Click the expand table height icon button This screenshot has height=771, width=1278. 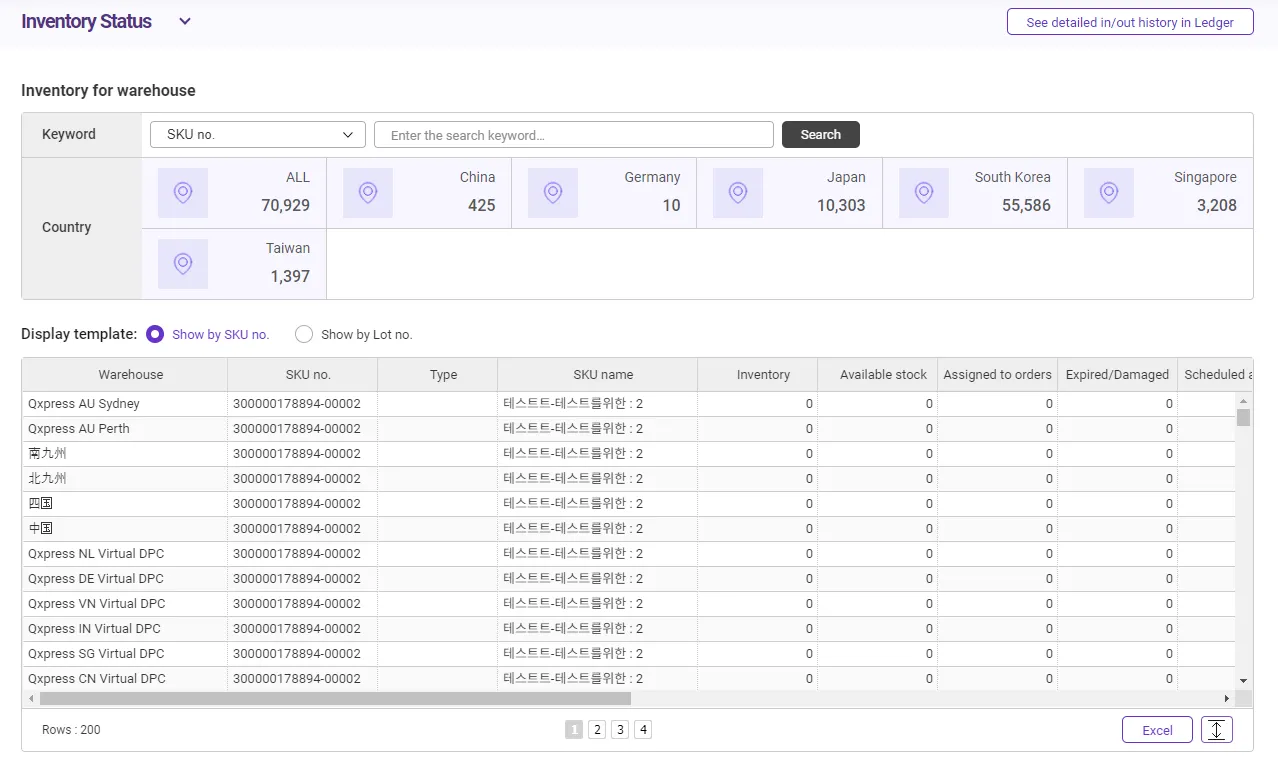pyautogui.click(x=1216, y=730)
